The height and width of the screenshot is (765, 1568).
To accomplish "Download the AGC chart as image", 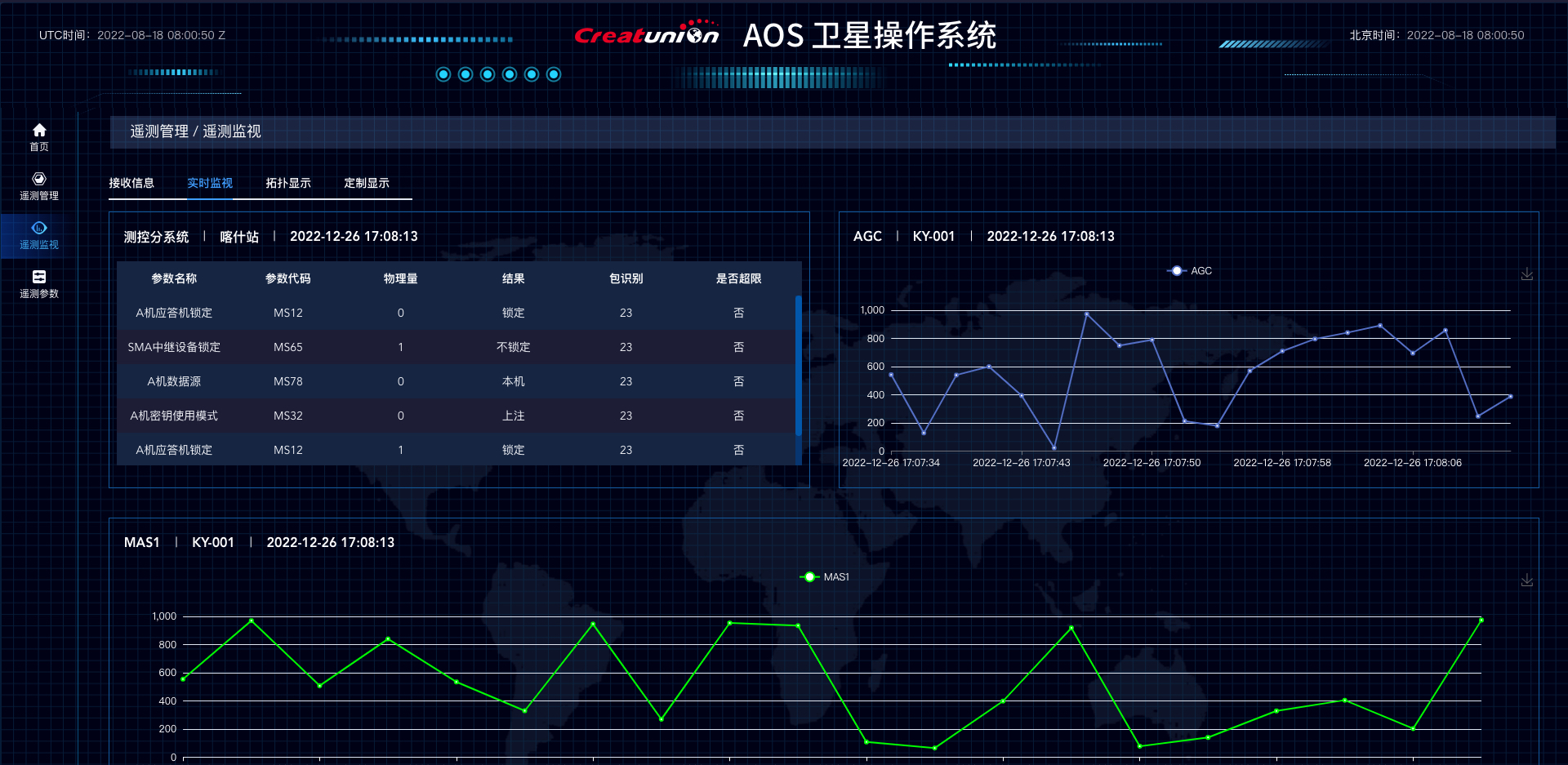I will coord(1526,274).
